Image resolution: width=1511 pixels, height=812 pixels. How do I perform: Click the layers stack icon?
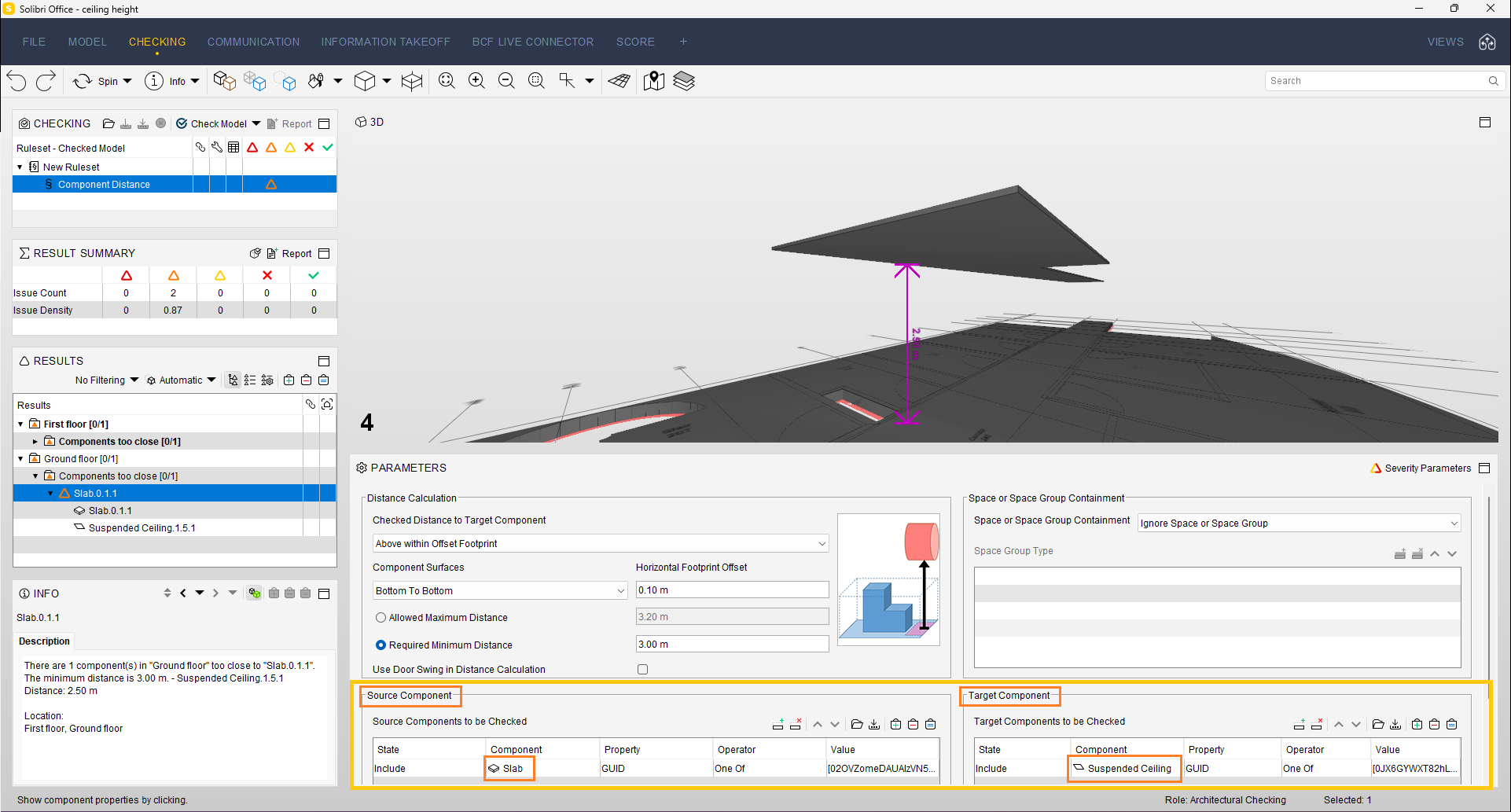(x=684, y=81)
